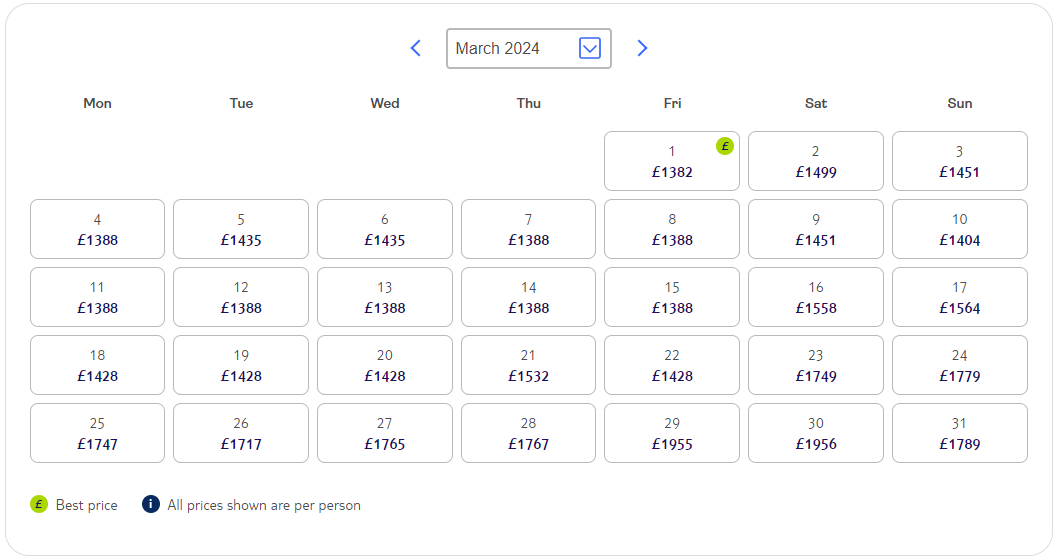Screen dimensions: 1055x559
Task: Click the Mon column header
Action: pyautogui.click(x=98, y=103)
